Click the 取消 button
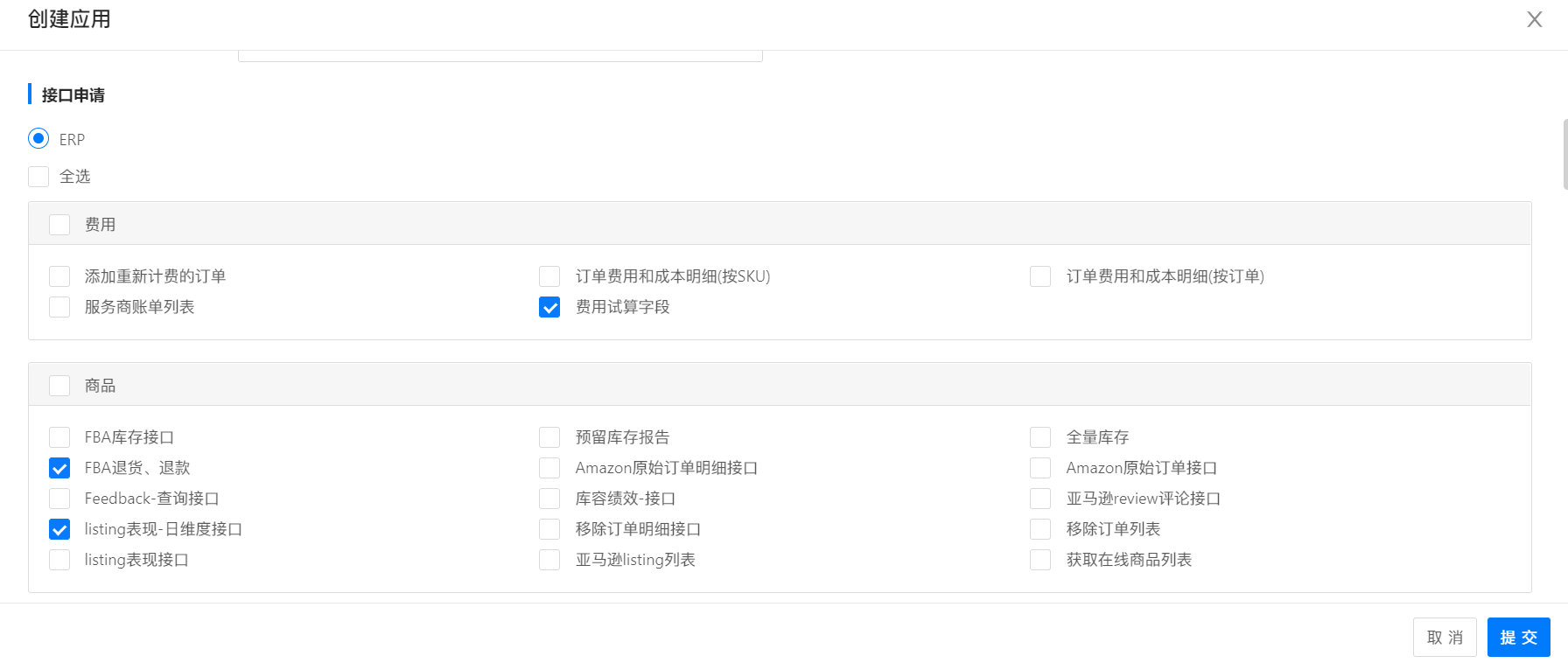 1445,638
